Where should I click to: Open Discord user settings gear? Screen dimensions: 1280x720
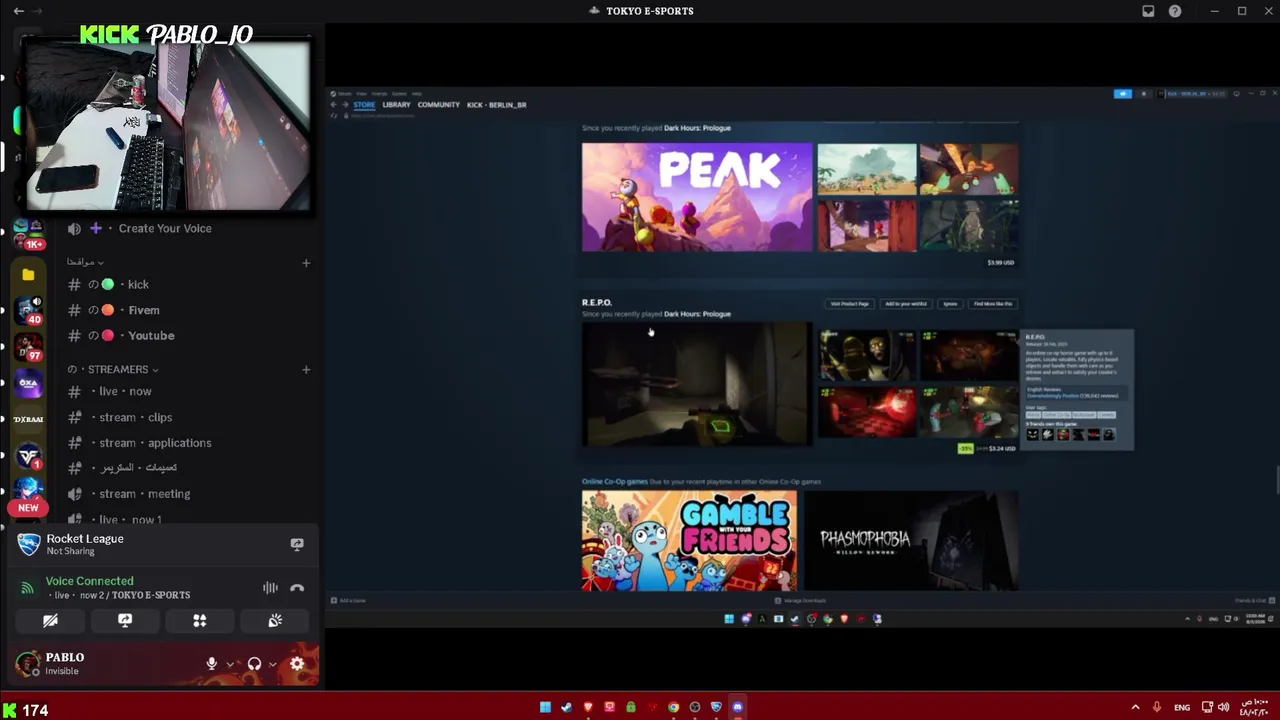point(297,664)
